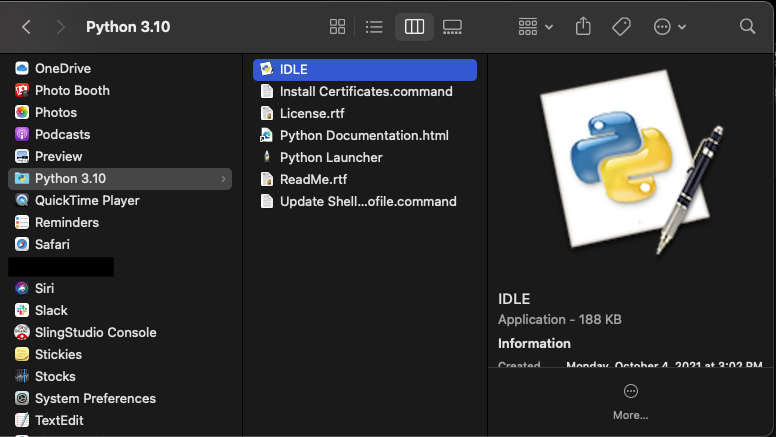
Task: Select the IDLE application row
Action: (365, 70)
